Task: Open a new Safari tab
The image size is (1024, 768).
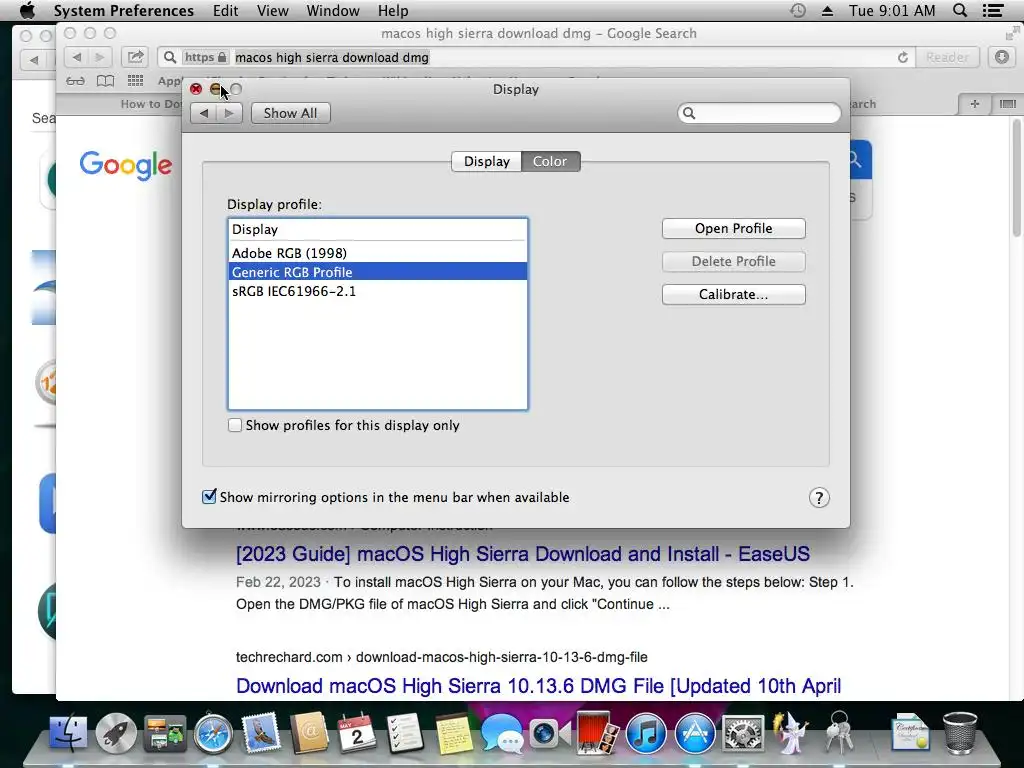Action: 974,104
